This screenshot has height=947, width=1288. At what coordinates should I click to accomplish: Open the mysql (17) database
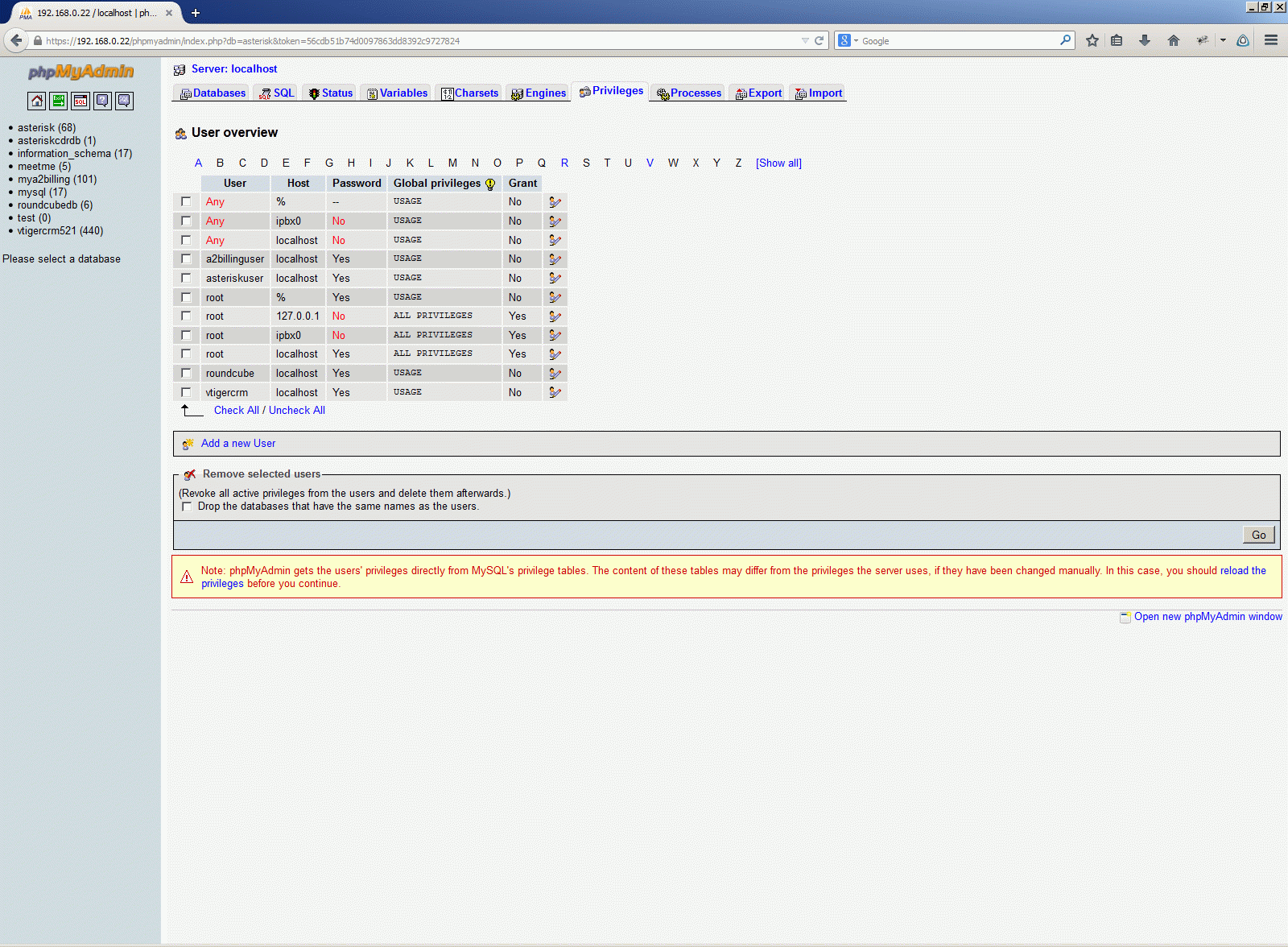43,192
